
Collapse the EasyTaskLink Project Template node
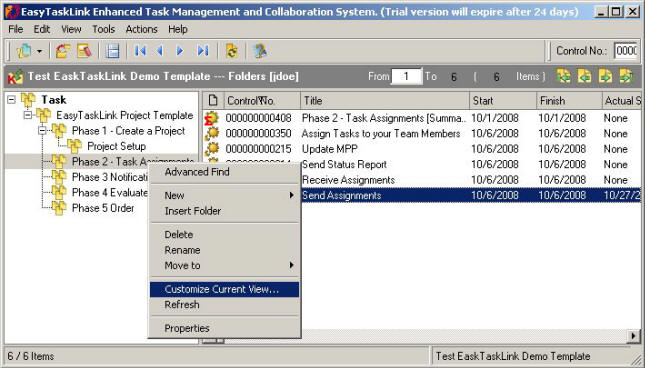(27, 115)
